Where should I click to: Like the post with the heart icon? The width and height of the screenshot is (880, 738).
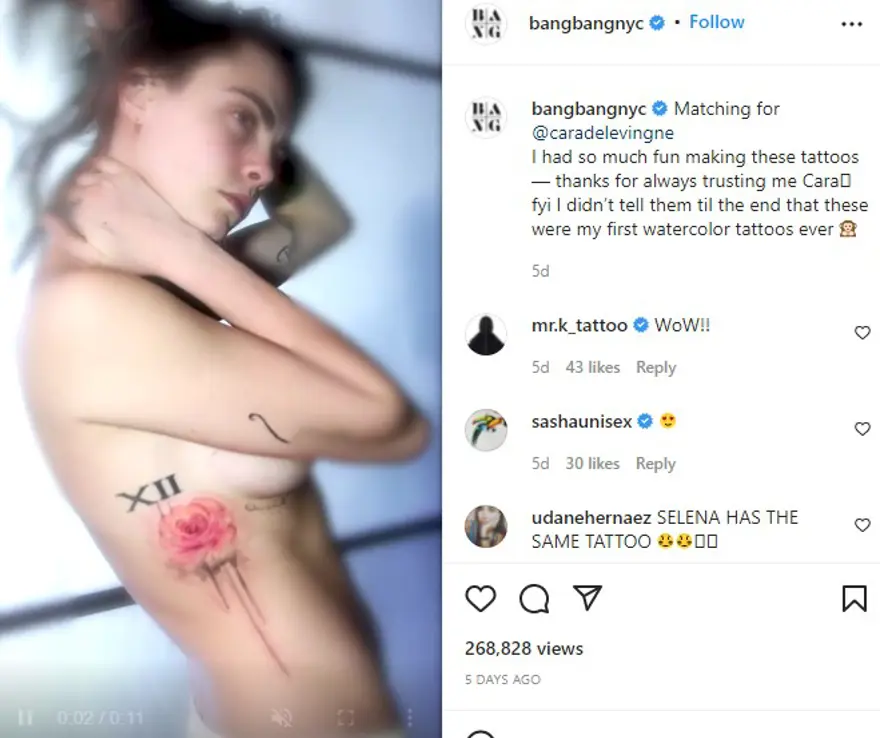481,598
